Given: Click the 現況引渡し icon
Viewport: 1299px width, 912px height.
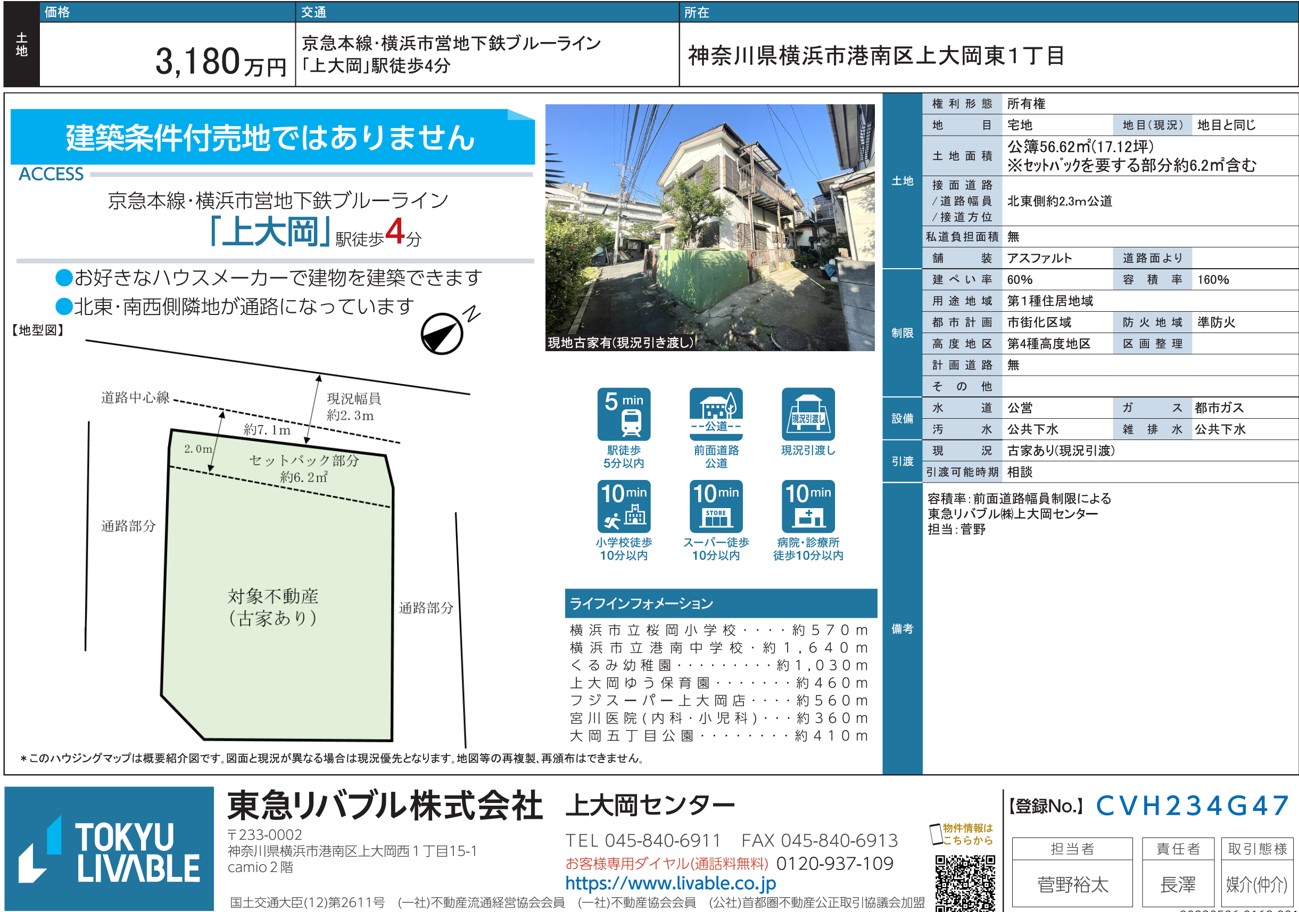Looking at the screenshot, I should point(808,415).
